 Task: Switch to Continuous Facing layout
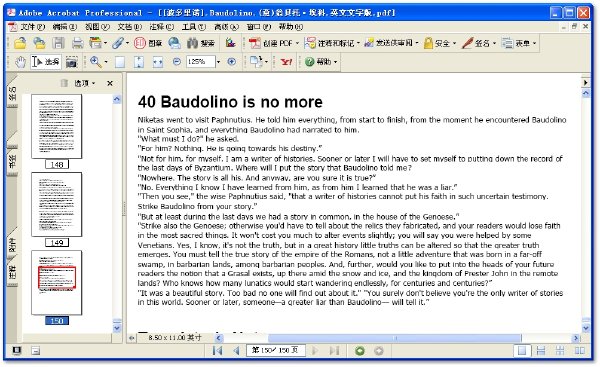point(560,351)
